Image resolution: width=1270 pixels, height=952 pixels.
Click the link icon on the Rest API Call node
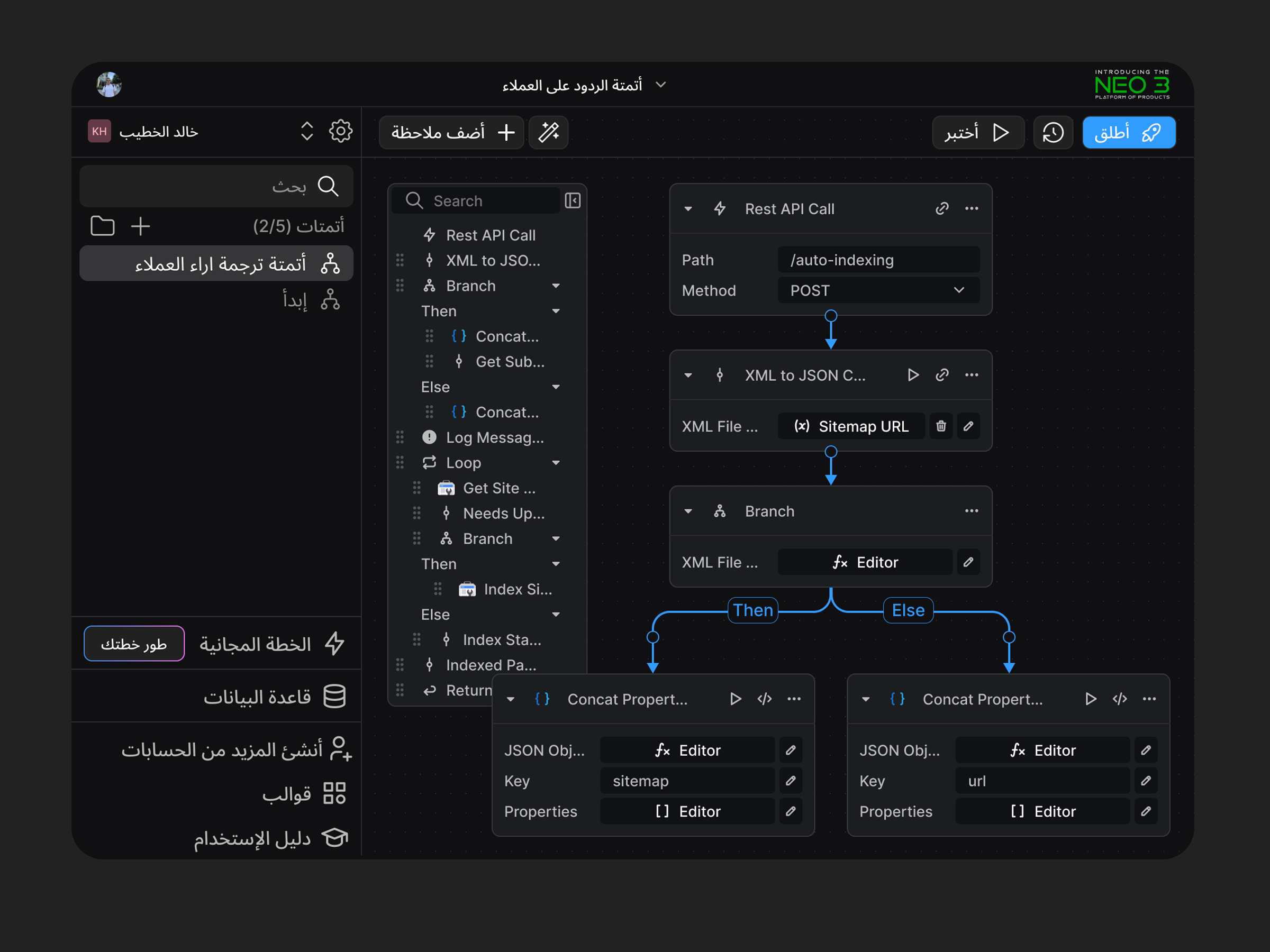click(x=941, y=208)
